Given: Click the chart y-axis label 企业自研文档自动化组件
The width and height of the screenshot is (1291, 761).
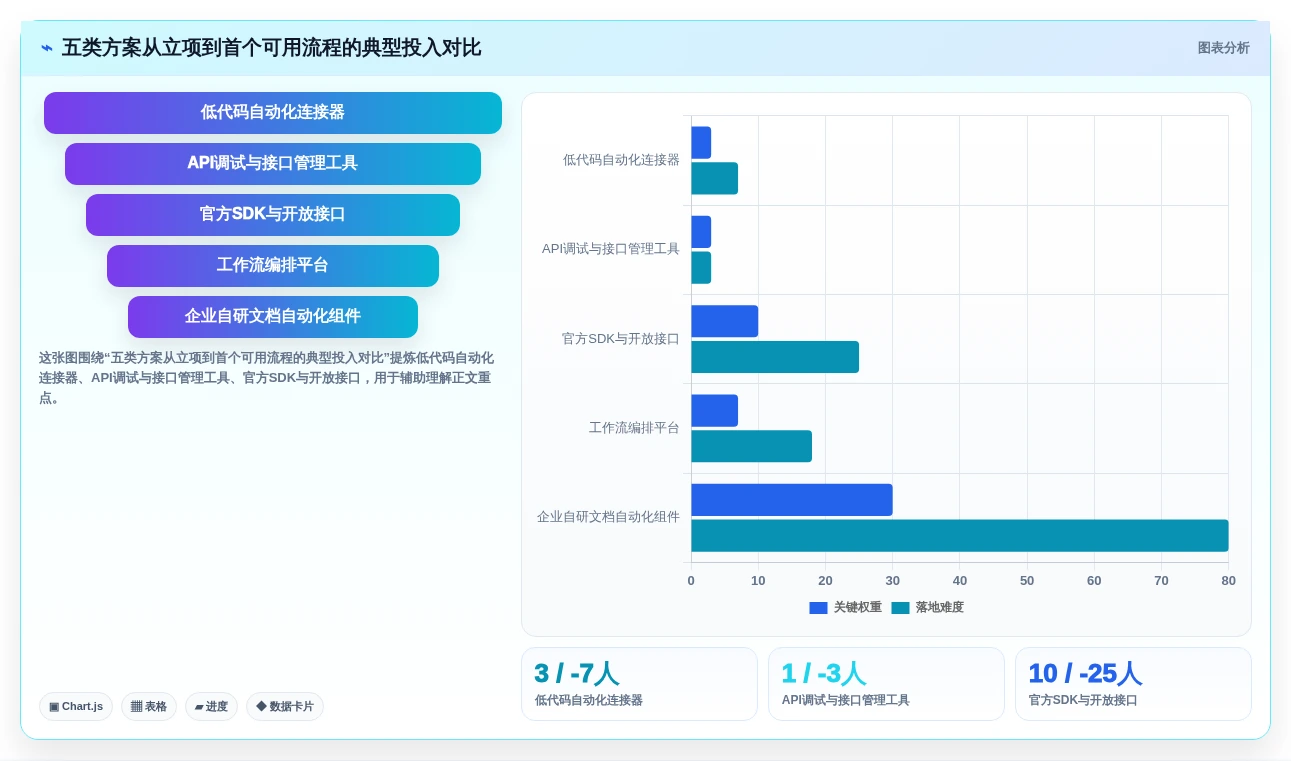Looking at the screenshot, I should 608,517.
